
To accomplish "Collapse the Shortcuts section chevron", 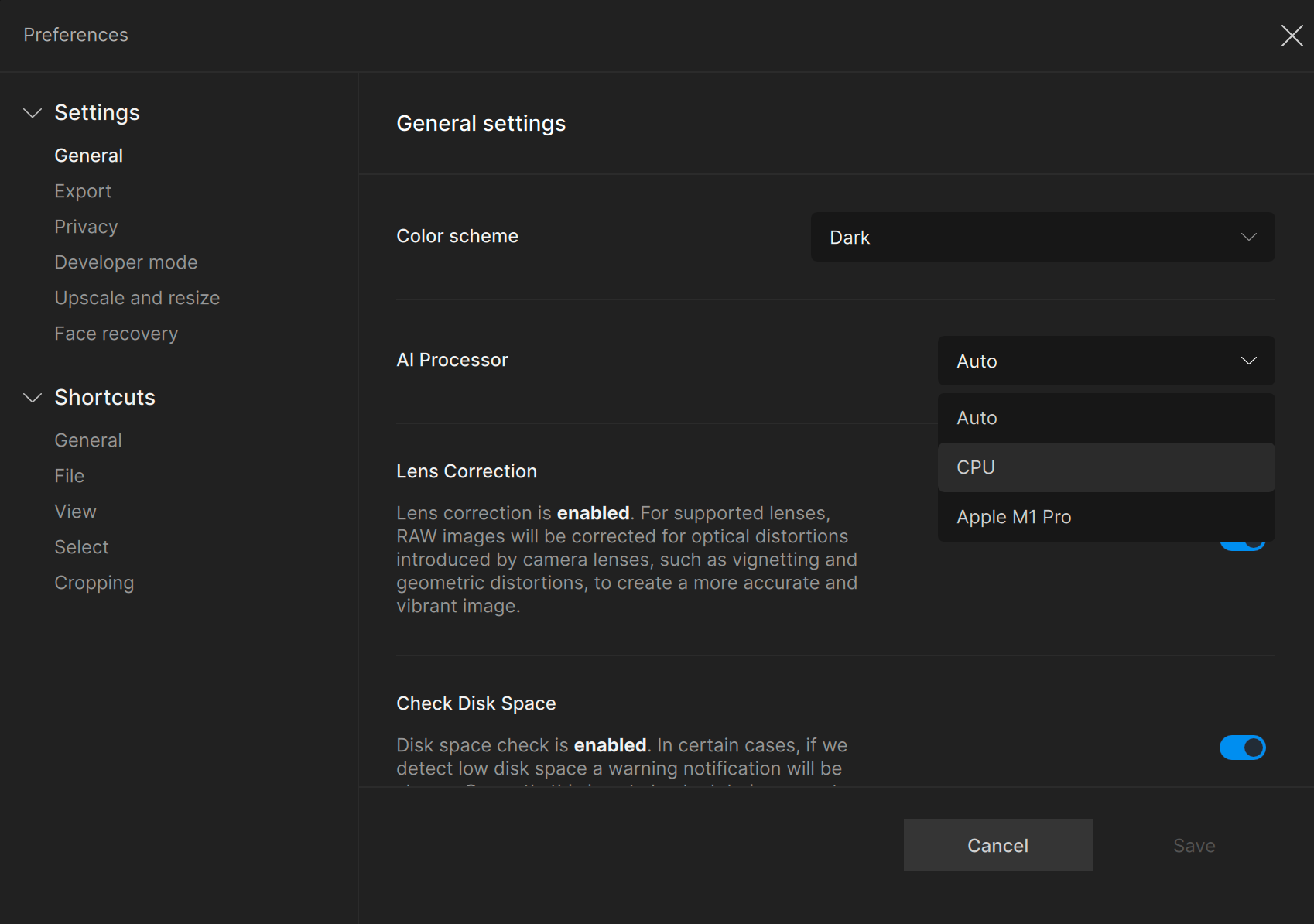I will (x=33, y=398).
